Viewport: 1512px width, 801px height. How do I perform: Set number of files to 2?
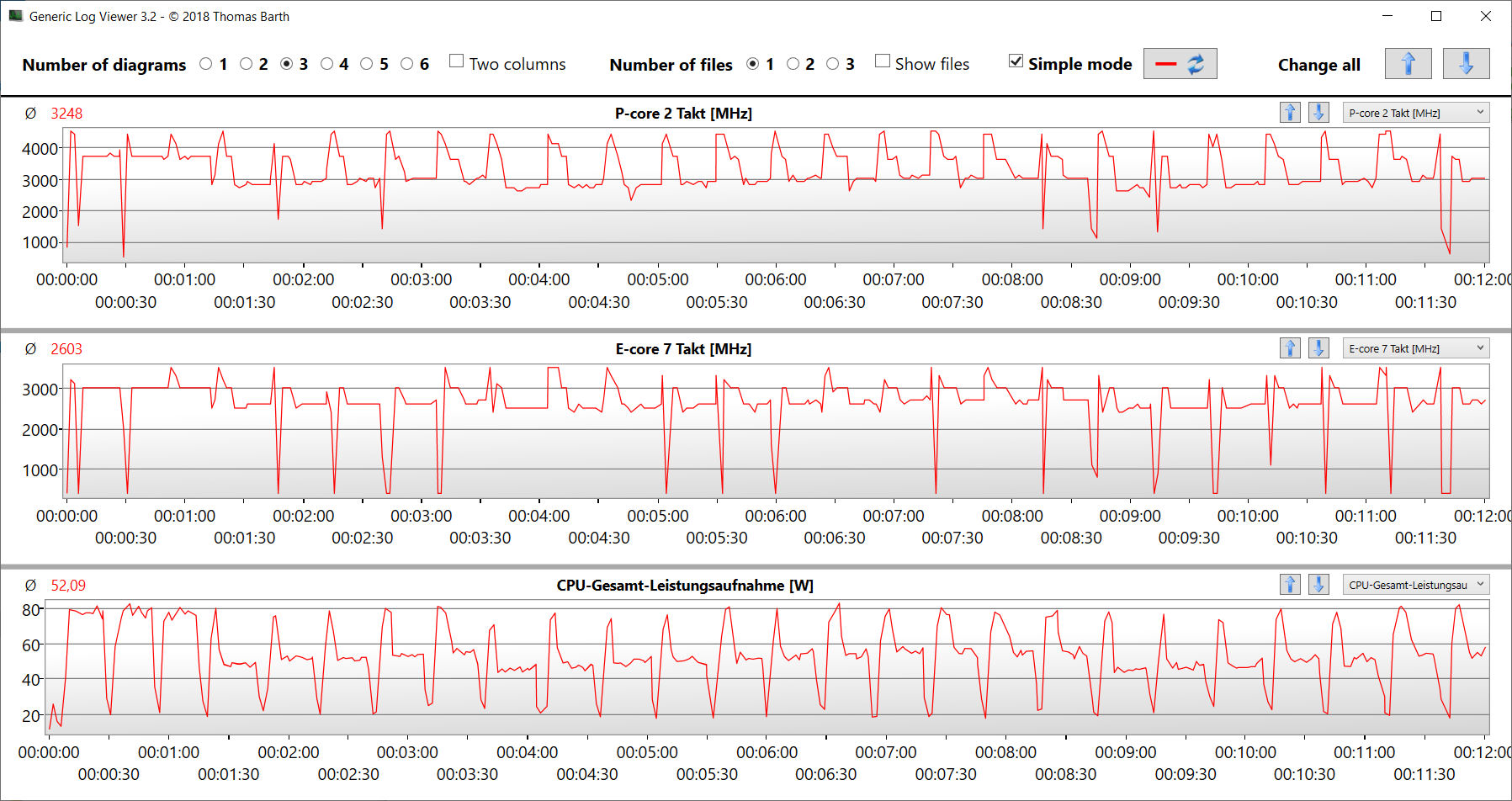(x=793, y=64)
